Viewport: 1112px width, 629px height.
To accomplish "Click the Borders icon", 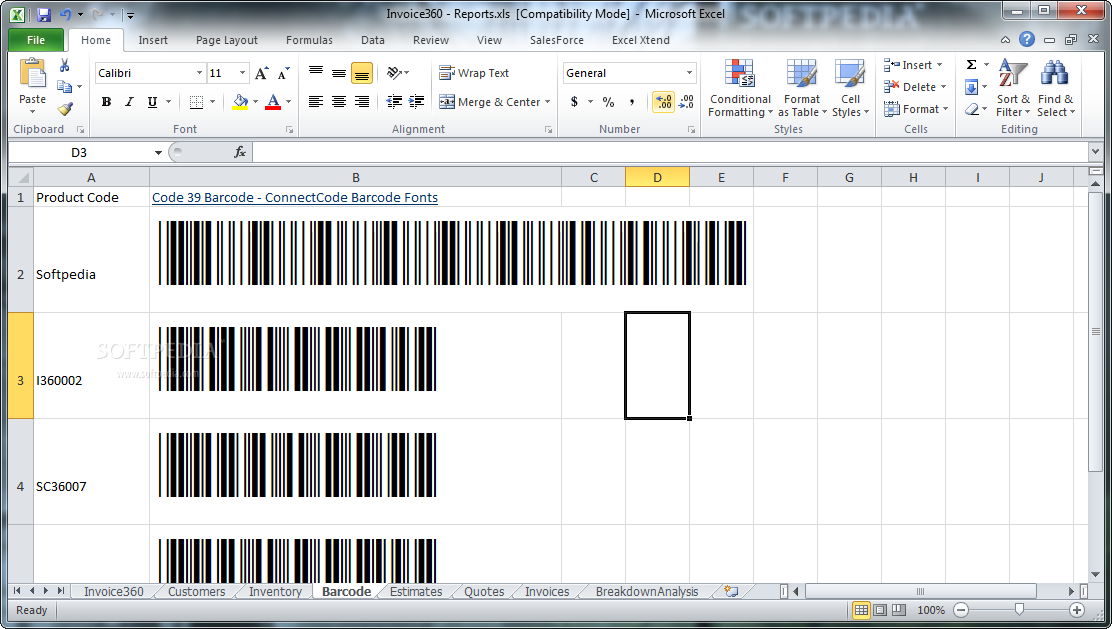I will pyautogui.click(x=196, y=102).
